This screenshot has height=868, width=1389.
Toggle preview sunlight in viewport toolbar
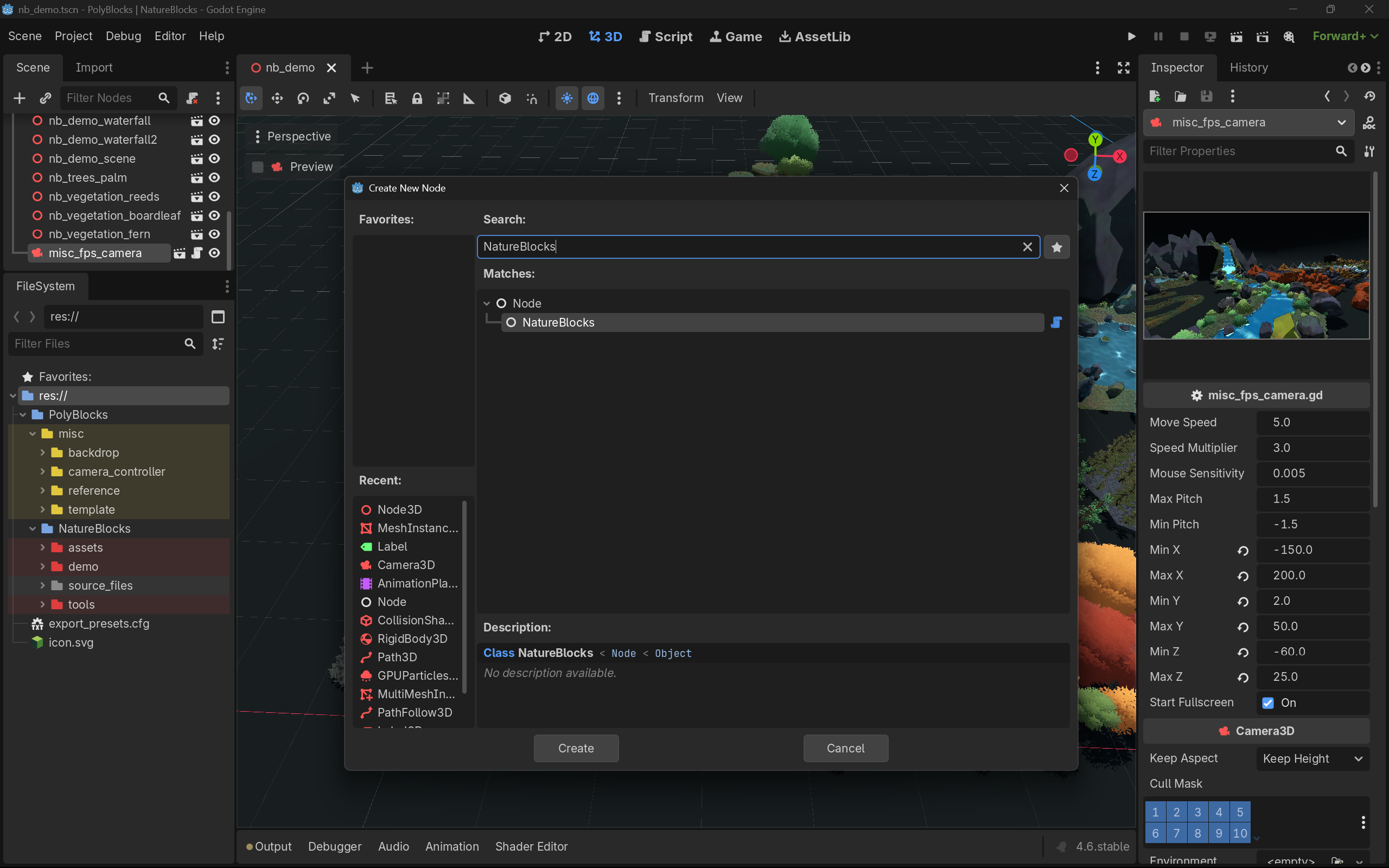[567, 98]
